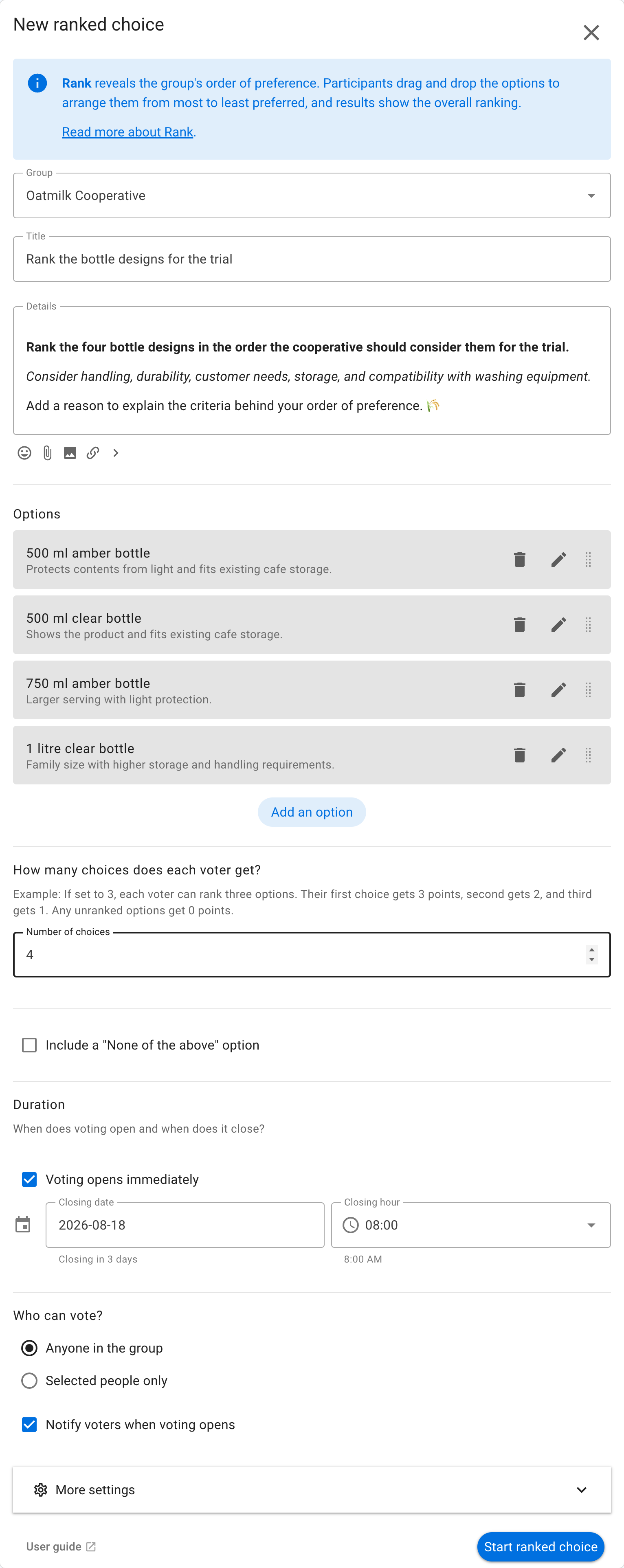Click the Add an option button

click(x=312, y=812)
